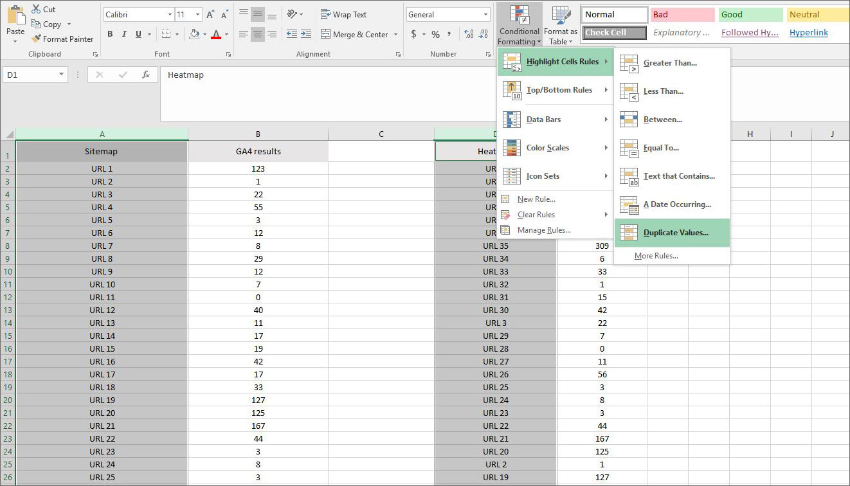The width and height of the screenshot is (850, 486).
Task: Apply the Neutral cell style
Action: point(818,15)
